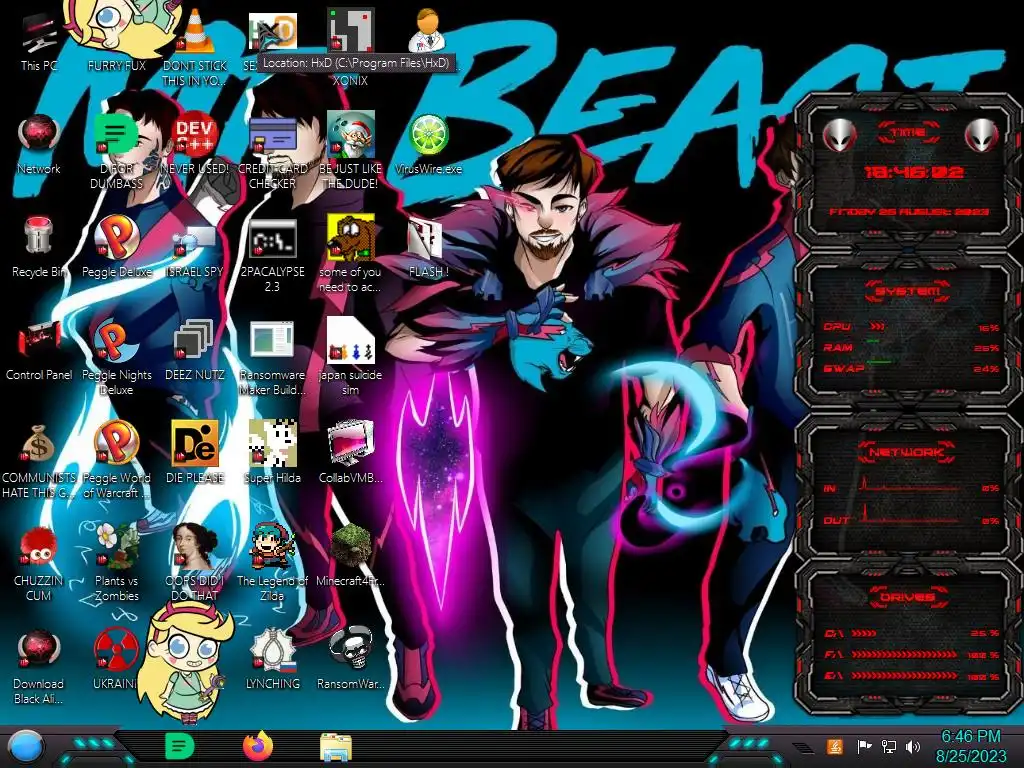Click the widget clock 18:46:02
Screen dimensions: 1024x768
[x=913, y=172]
